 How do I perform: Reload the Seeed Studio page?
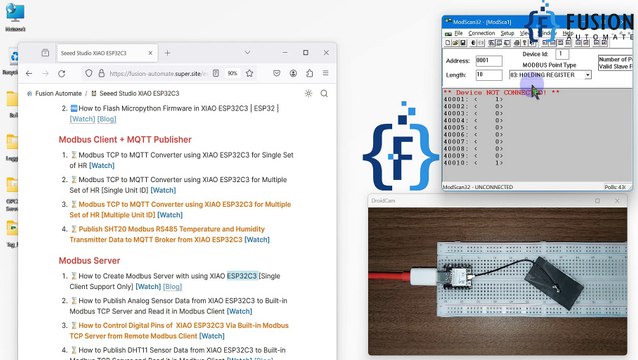click(61, 74)
